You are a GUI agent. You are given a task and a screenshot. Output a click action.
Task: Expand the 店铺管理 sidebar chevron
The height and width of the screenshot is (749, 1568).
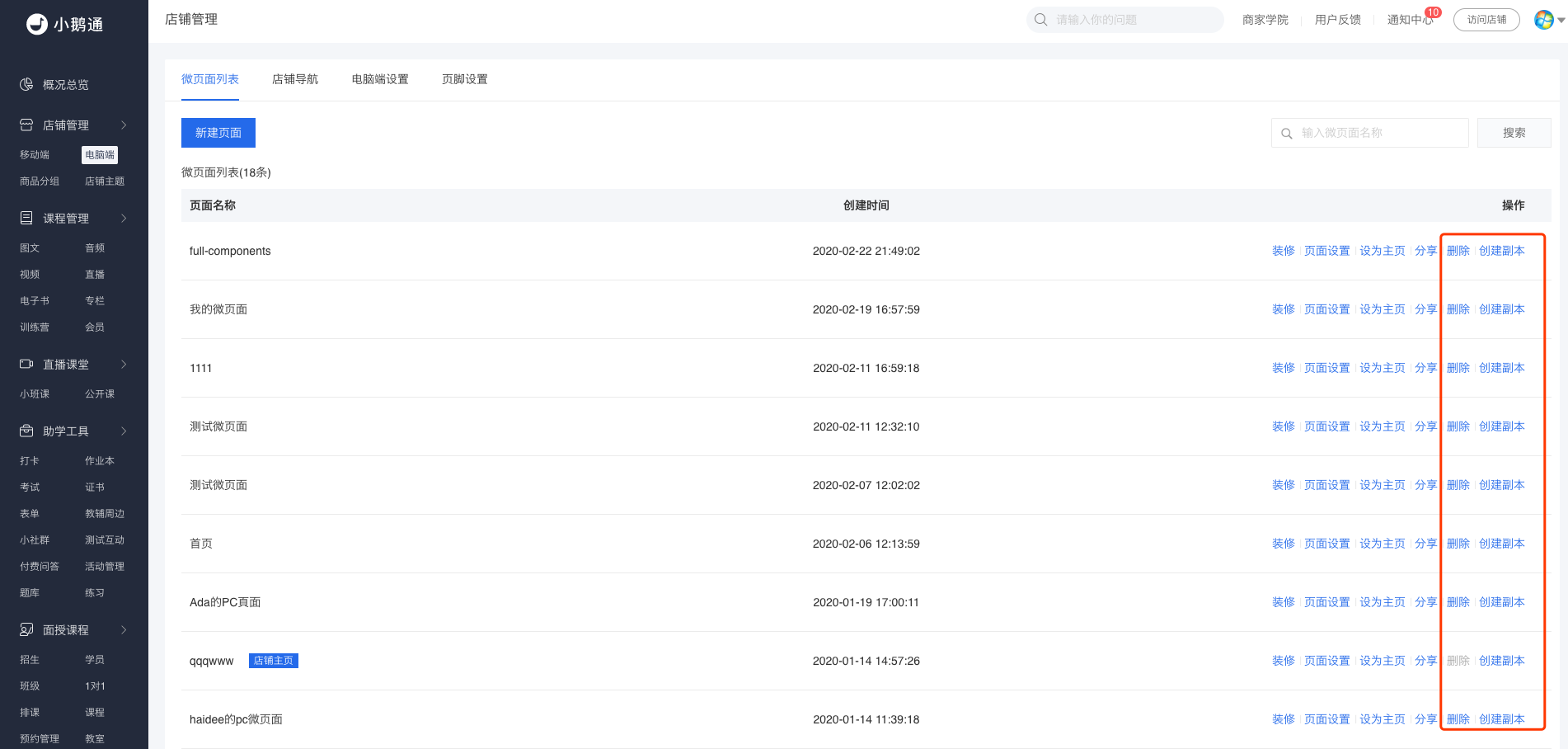(x=124, y=125)
